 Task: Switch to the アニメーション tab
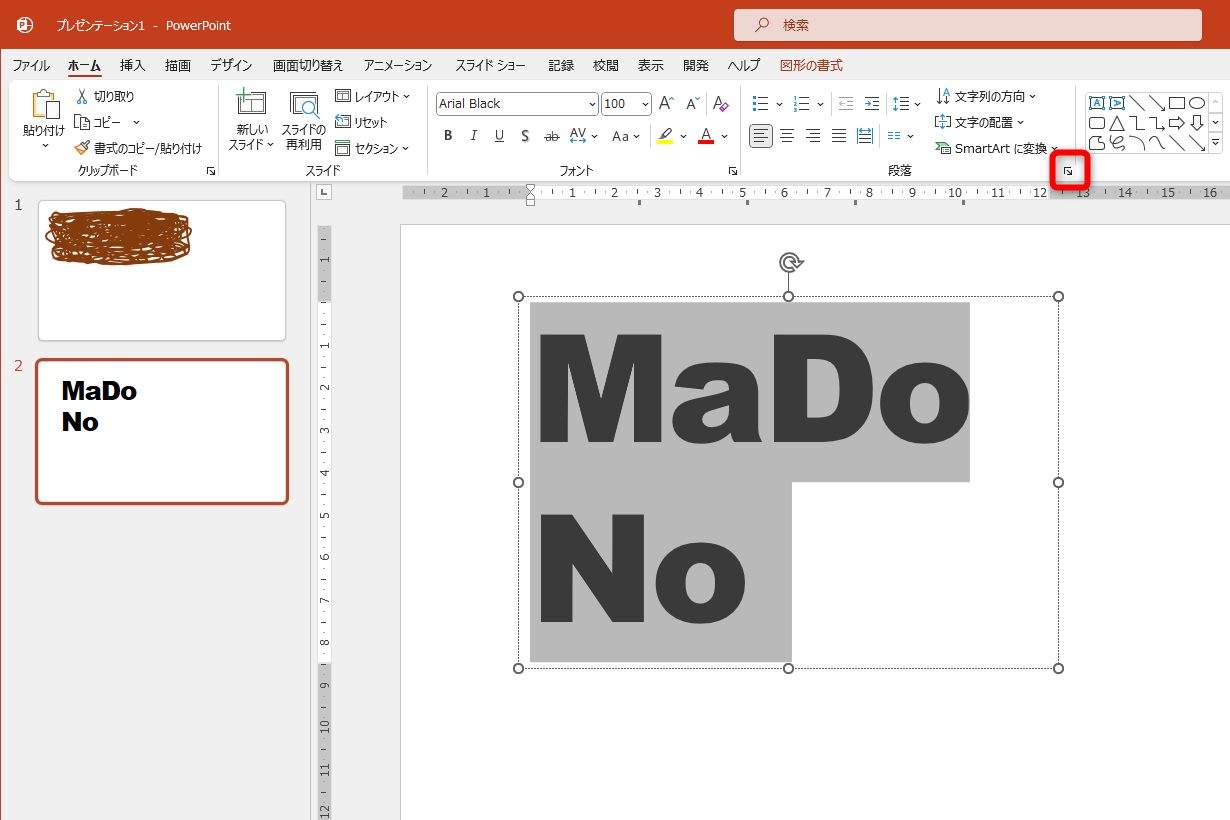pos(398,65)
